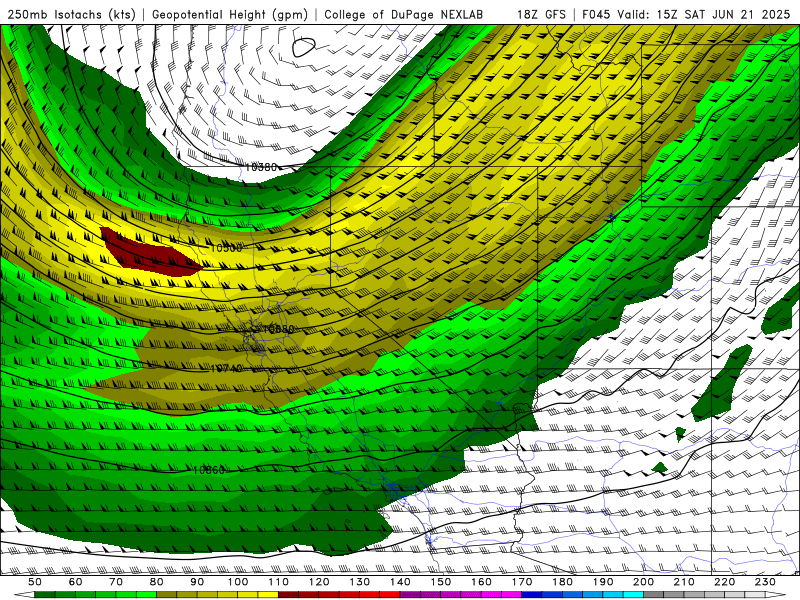Click the 70 tick label on the color scale
This screenshot has height=600, width=800.
[116, 582]
